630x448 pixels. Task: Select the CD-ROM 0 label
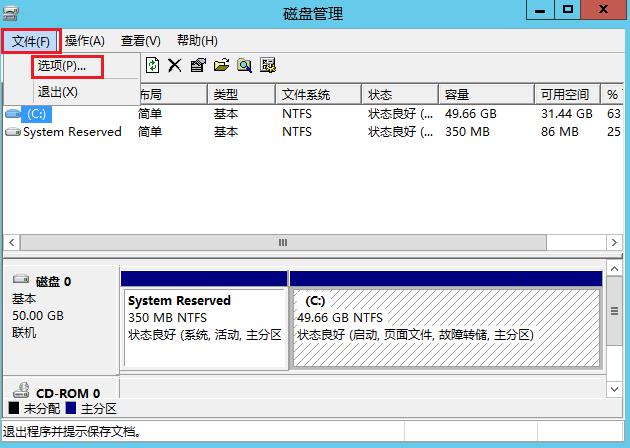click(68, 393)
